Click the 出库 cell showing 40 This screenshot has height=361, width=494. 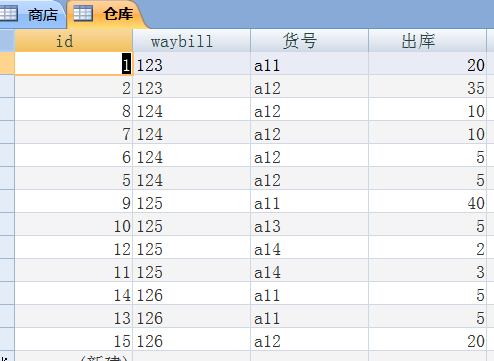coord(427,201)
